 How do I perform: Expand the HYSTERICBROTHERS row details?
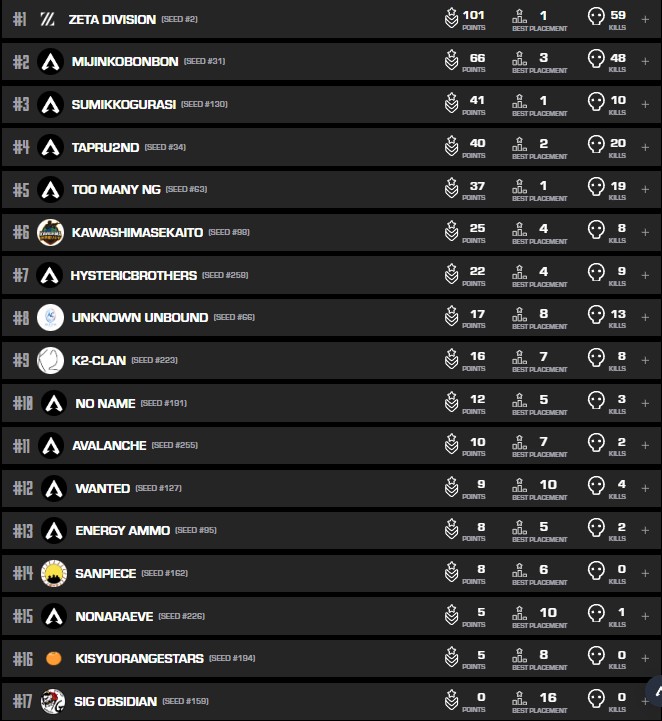tap(645, 275)
